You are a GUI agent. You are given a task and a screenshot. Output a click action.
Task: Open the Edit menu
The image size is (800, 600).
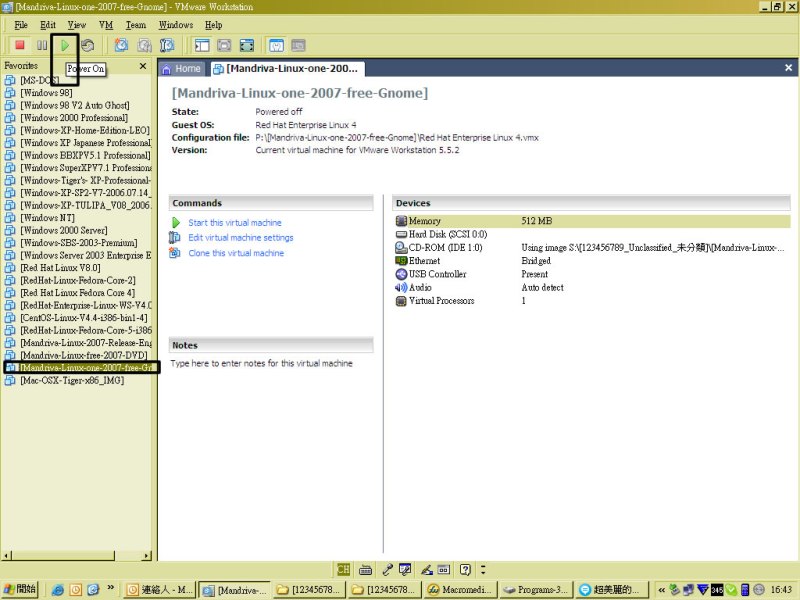(48, 24)
